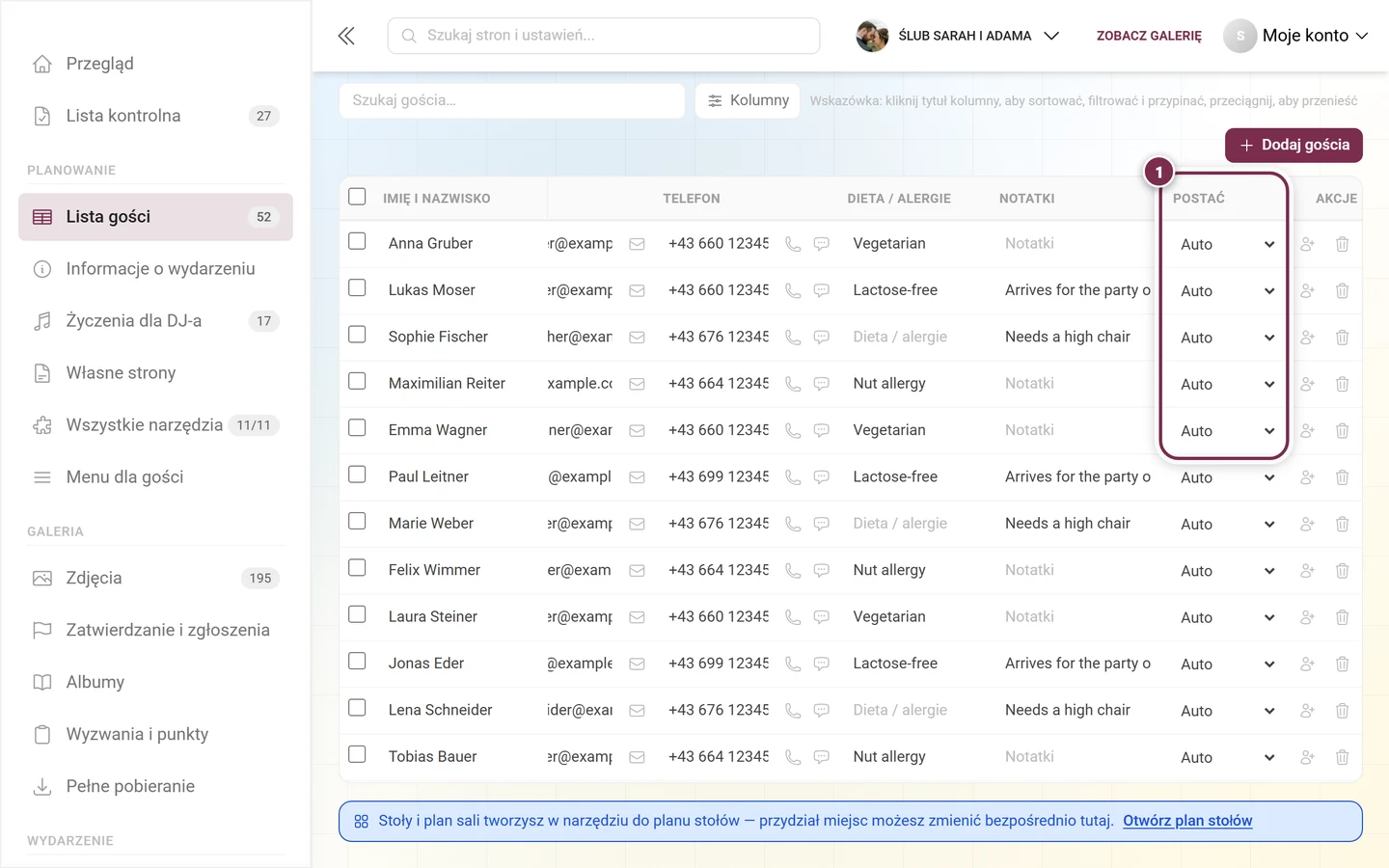
Task: Open the Kolumny column settings
Action: (x=748, y=100)
